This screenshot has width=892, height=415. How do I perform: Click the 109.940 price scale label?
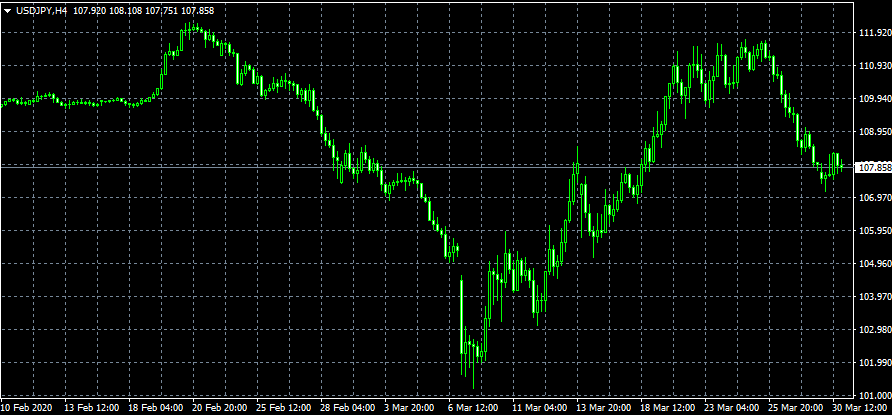click(874, 99)
